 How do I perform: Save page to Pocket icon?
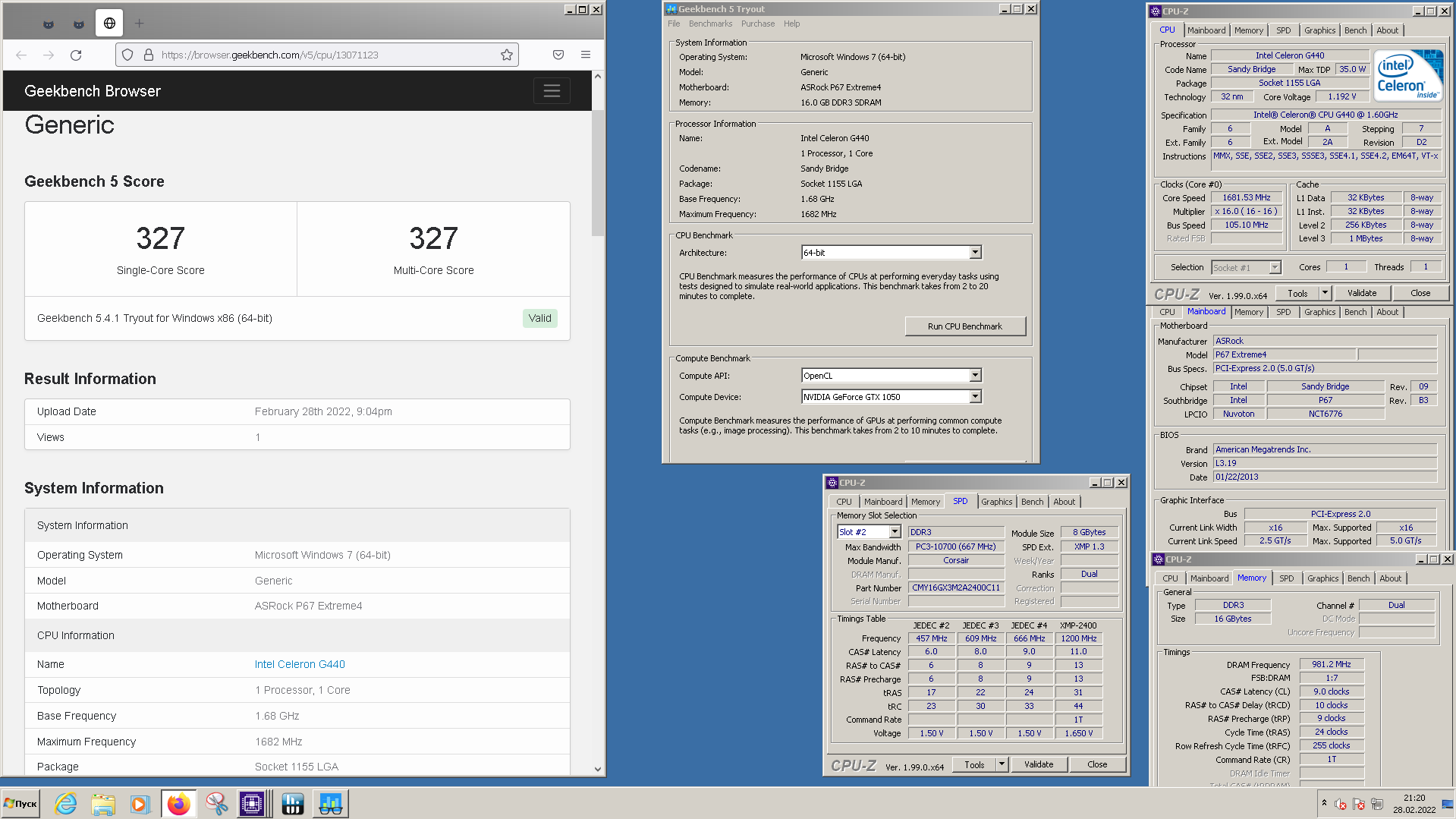point(558,55)
